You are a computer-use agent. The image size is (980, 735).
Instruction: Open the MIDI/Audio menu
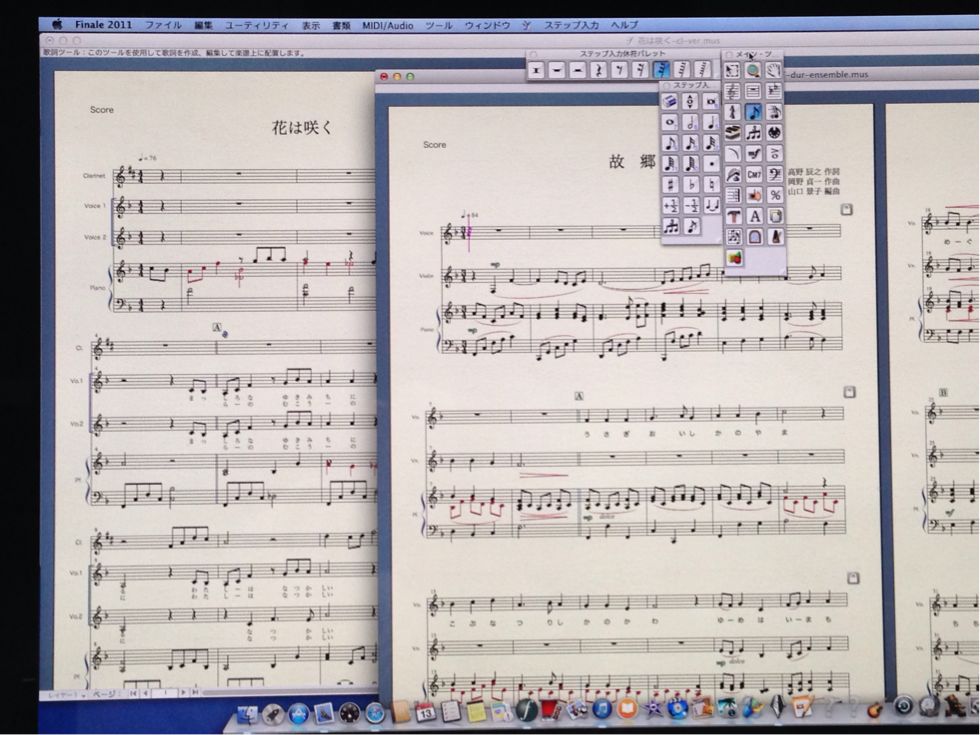(388, 25)
